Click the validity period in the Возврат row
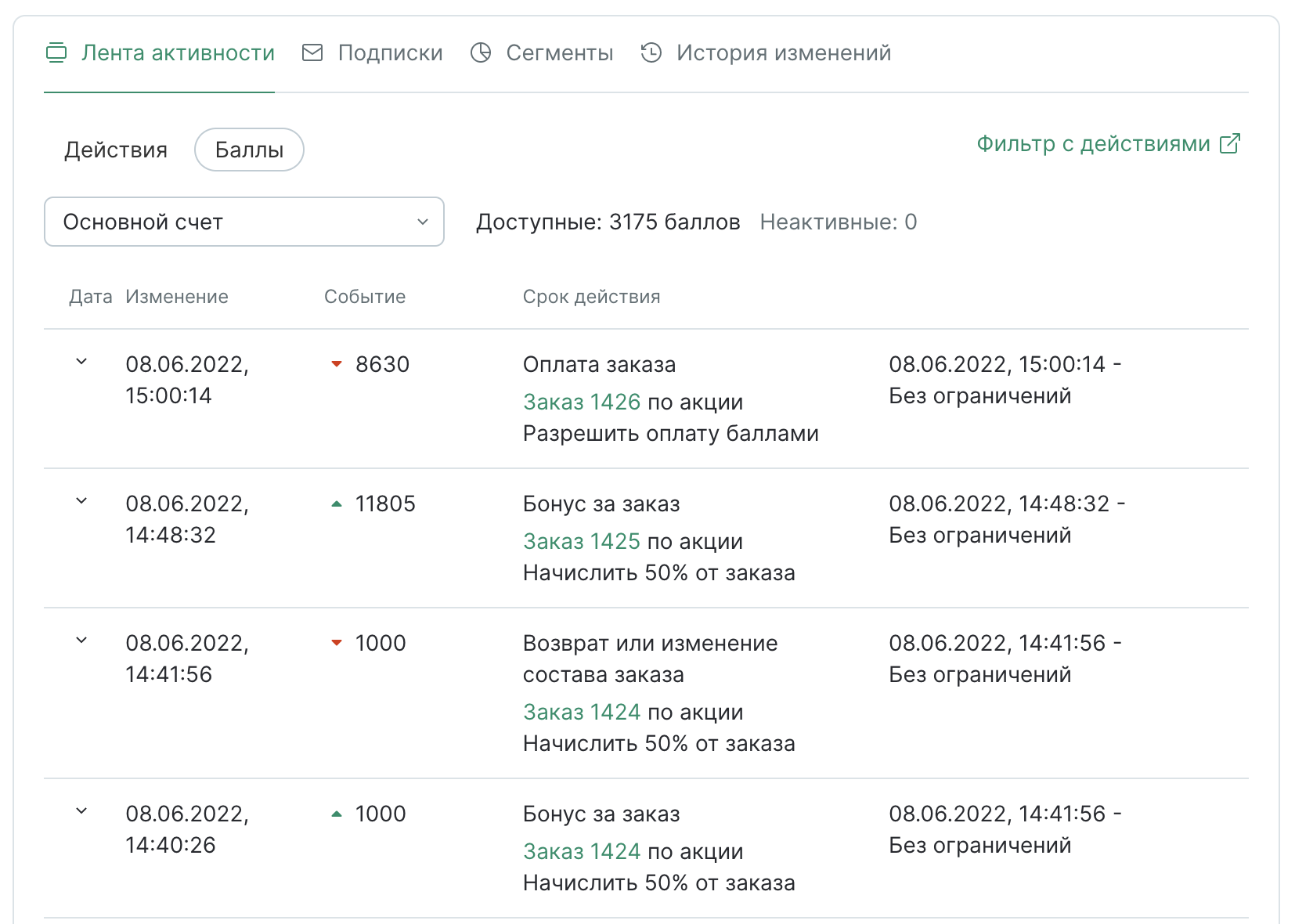 point(1005,659)
